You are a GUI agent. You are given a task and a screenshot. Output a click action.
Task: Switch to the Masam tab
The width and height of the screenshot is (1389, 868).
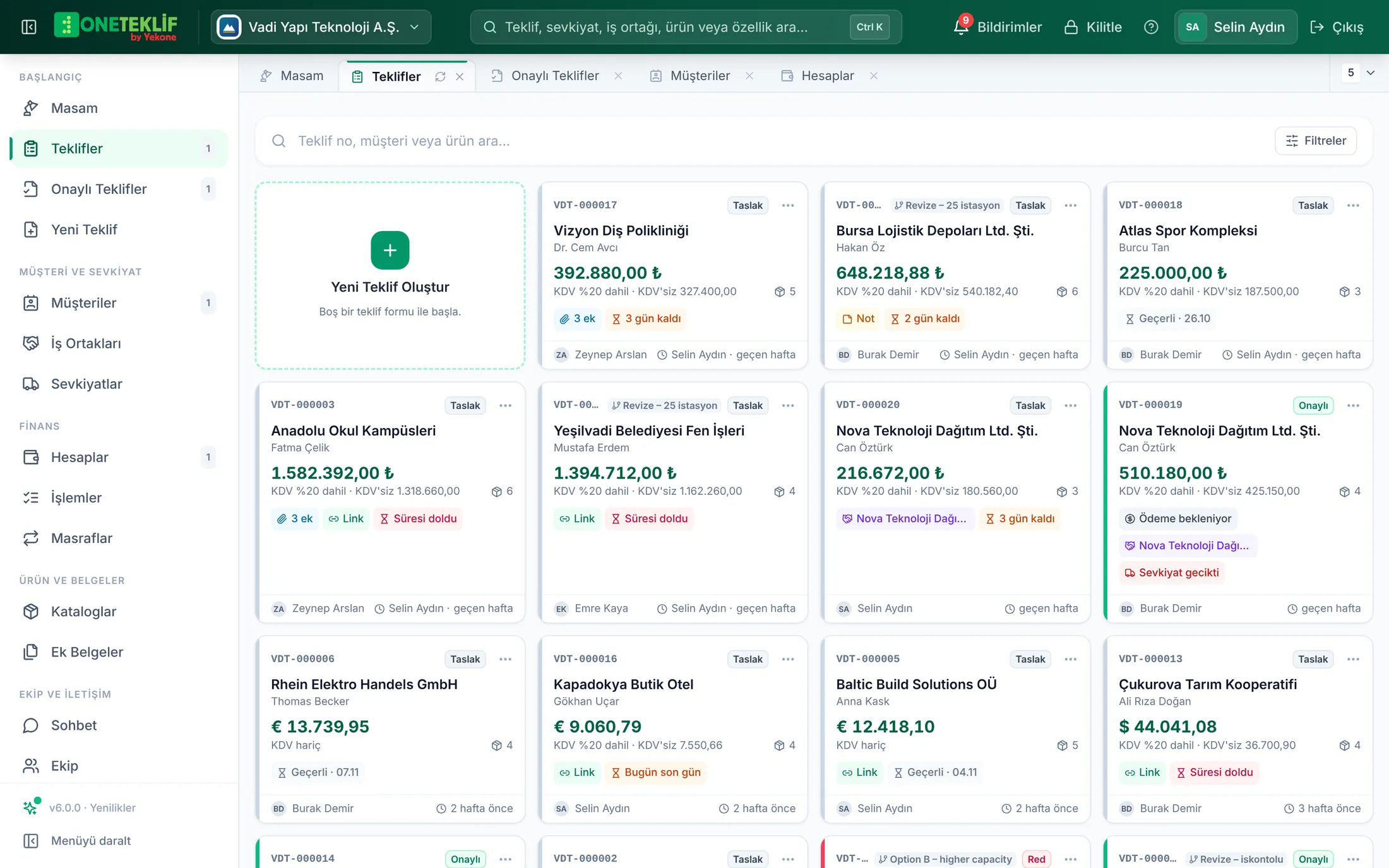(292, 76)
